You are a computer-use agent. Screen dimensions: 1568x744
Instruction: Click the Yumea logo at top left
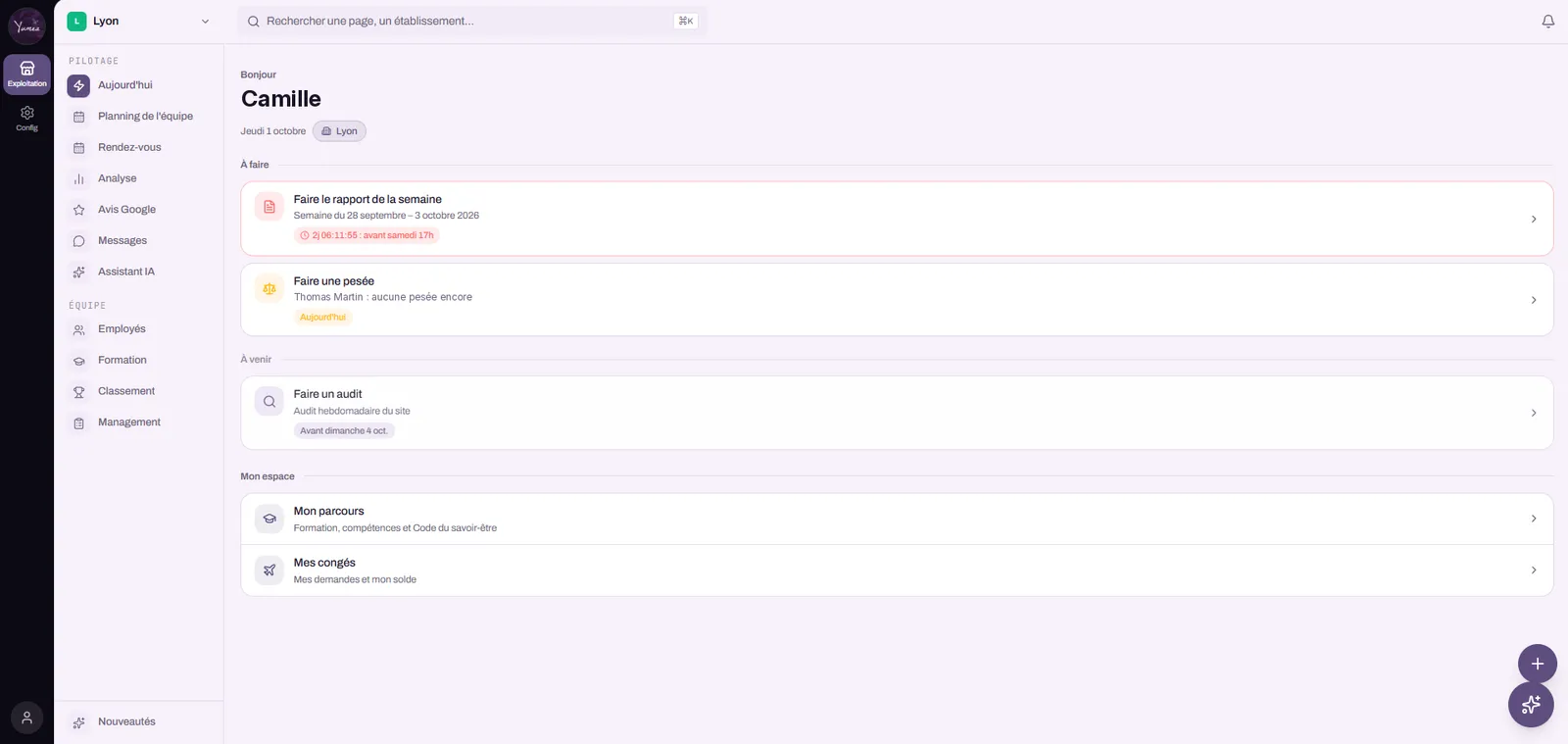(x=26, y=26)
